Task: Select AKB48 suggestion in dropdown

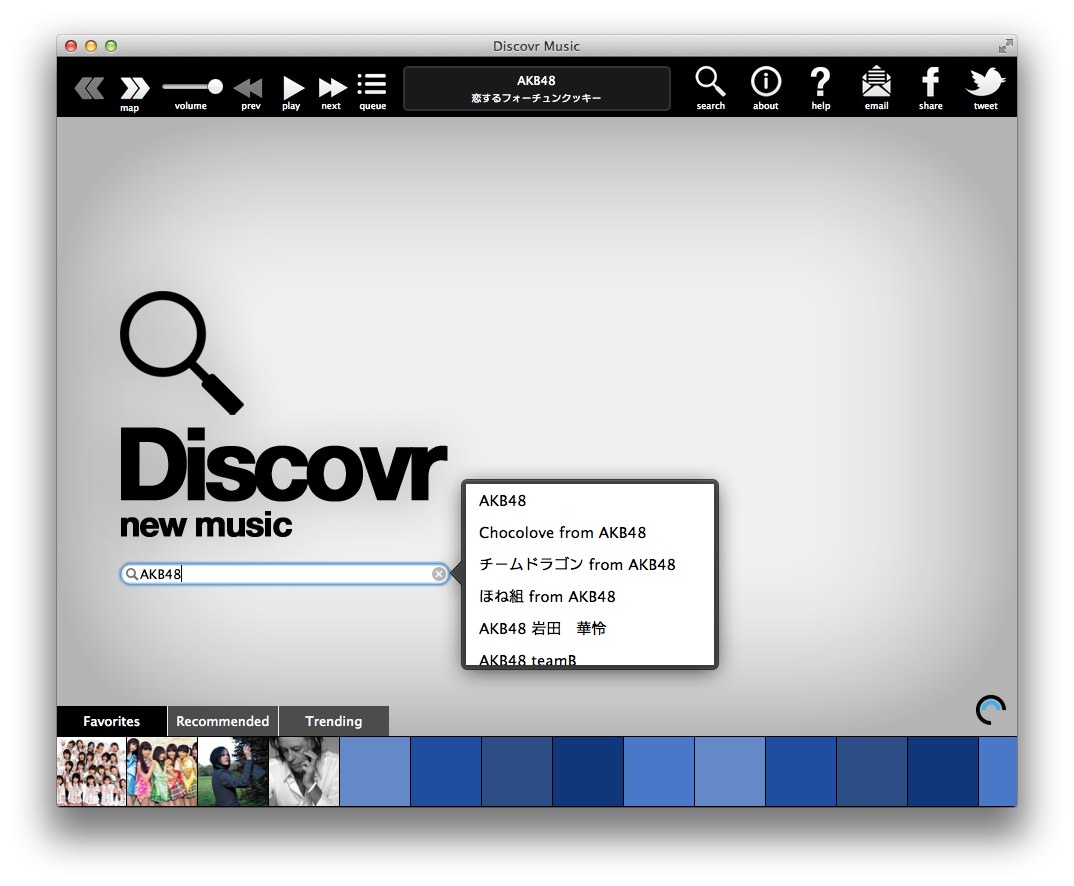Action: [x=590, y=501]
